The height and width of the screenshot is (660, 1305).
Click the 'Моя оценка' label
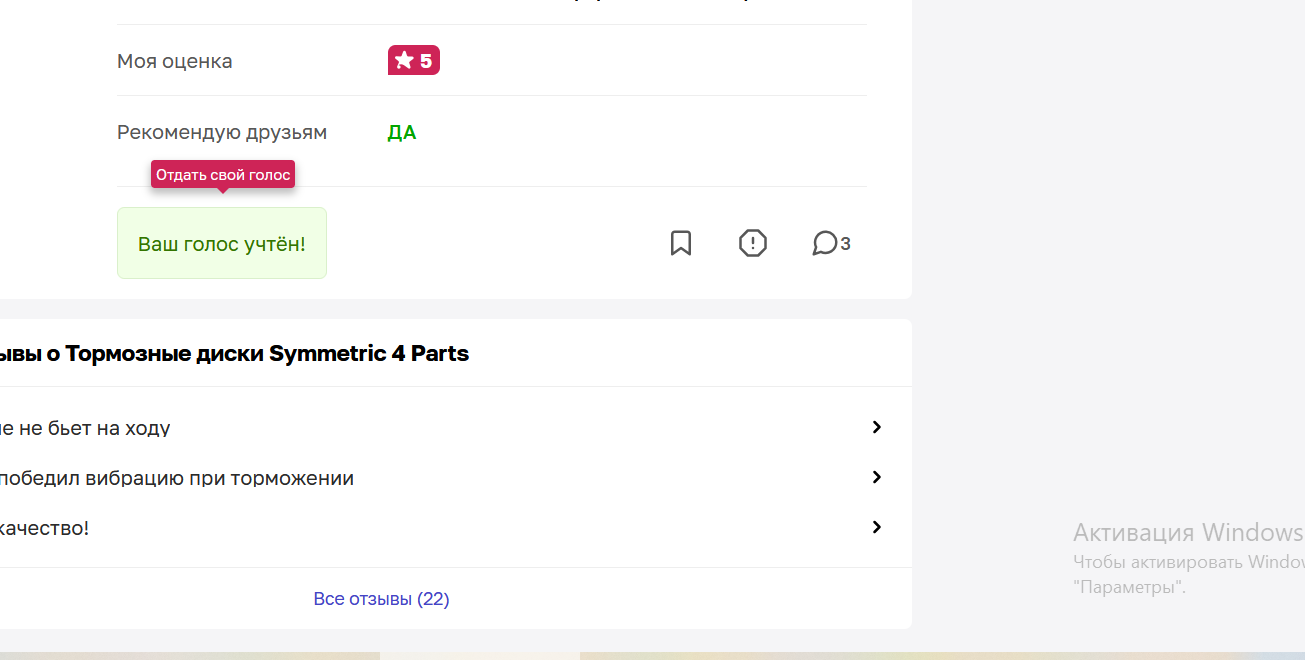tap(175, 61)
